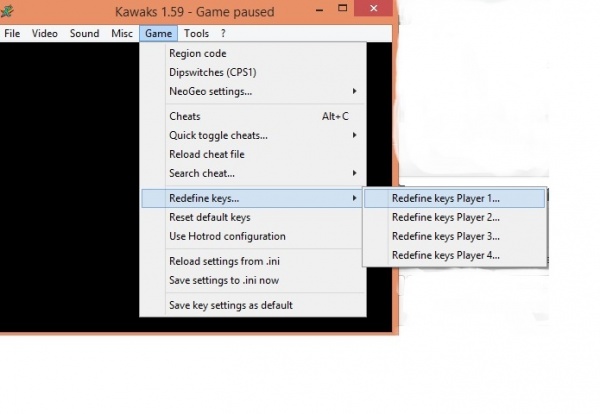Open the Video menu
600x414 pixels.
[45, 34]
